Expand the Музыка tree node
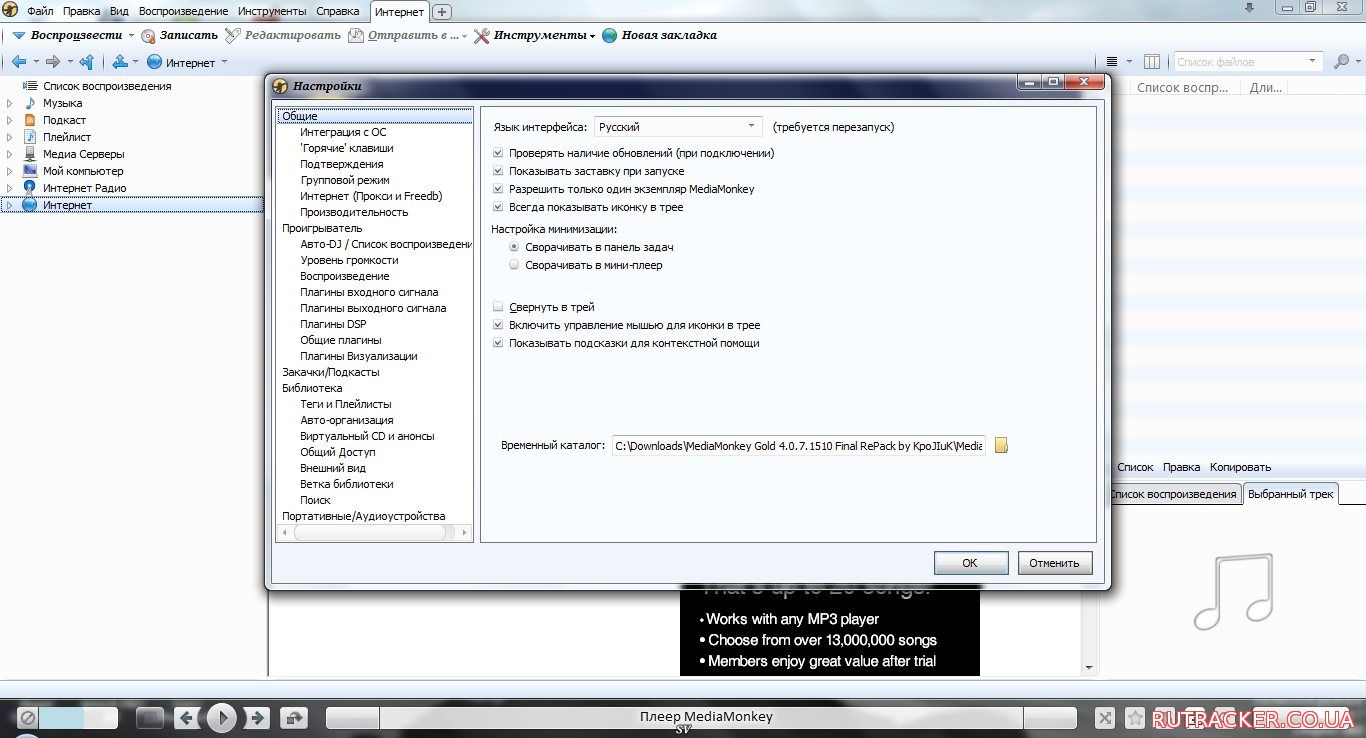Image resolution: width=1366 pixels, height=738 pixels. pyautogui.click(x=10, y=103)
